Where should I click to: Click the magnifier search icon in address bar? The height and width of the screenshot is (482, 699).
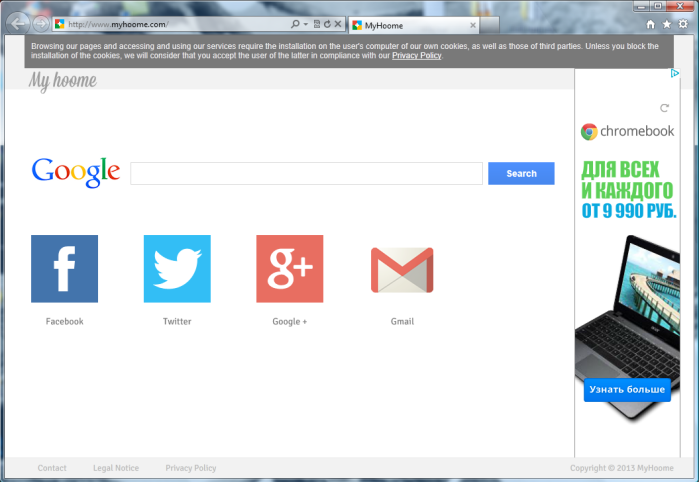coord(295,24)
